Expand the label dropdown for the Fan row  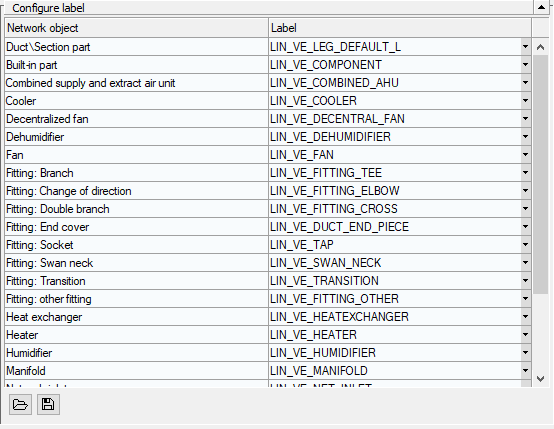(525, 155)
